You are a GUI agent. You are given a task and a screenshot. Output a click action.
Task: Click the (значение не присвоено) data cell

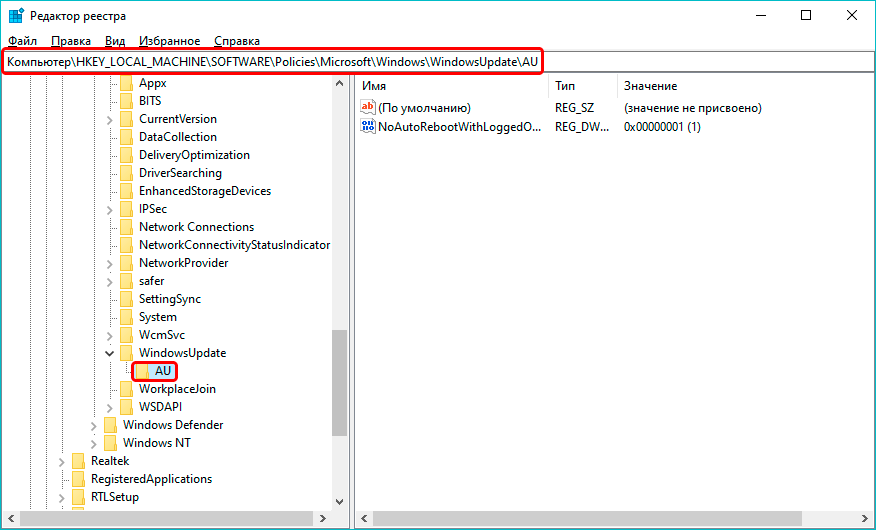[x=693, y=108]
